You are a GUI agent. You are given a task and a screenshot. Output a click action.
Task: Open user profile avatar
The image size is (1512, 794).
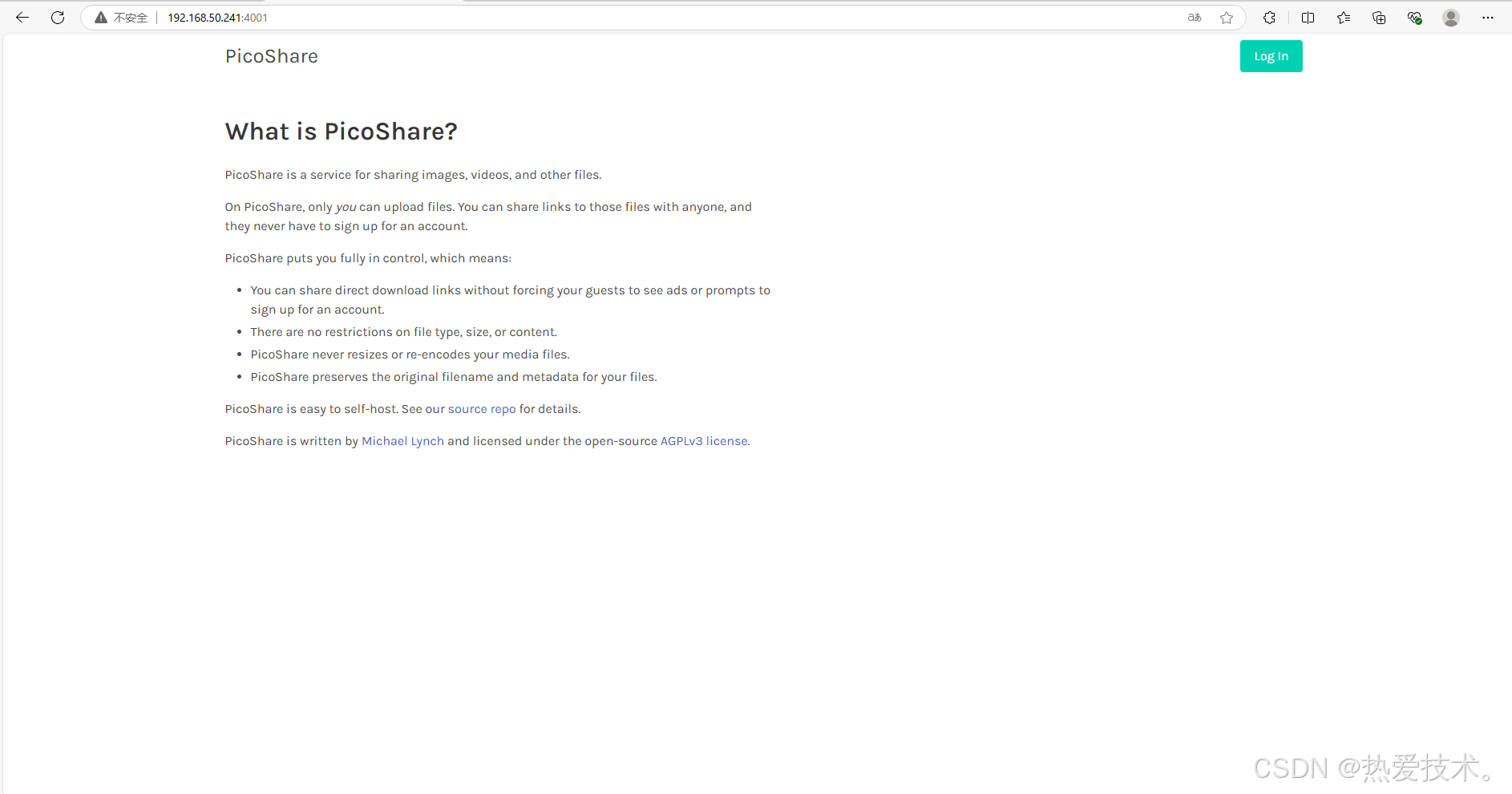[1451, 18]
